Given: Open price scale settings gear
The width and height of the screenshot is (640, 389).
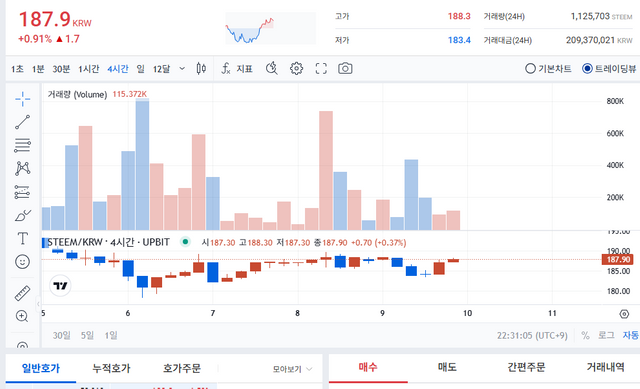Looking at the screenshot, I should pyautogui.click(x=624, y=314).
